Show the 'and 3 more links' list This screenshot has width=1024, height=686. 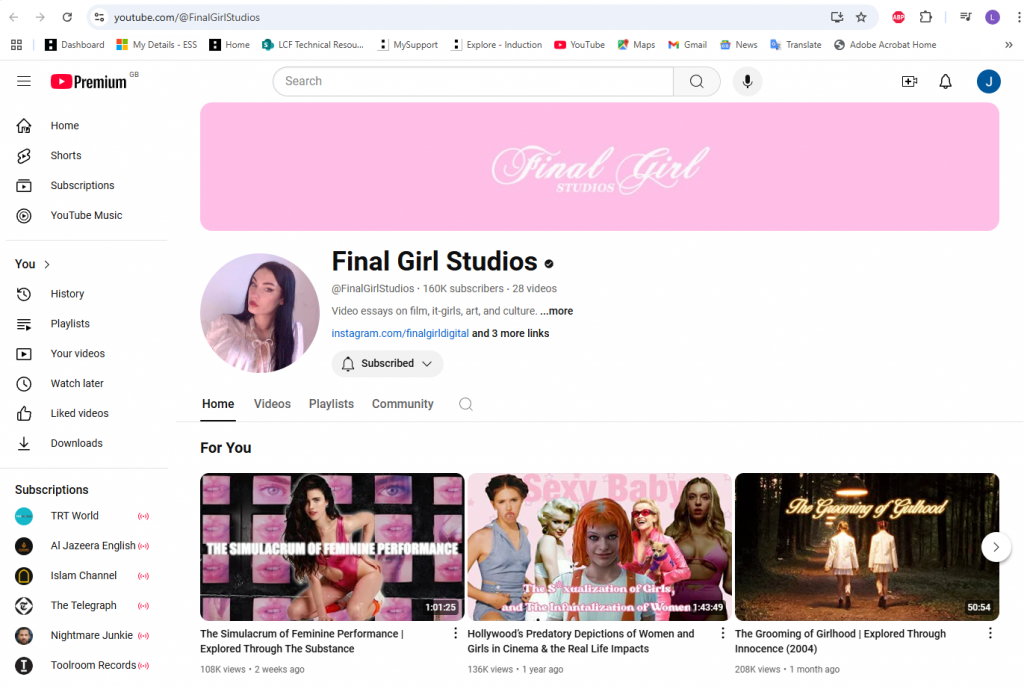511,334
